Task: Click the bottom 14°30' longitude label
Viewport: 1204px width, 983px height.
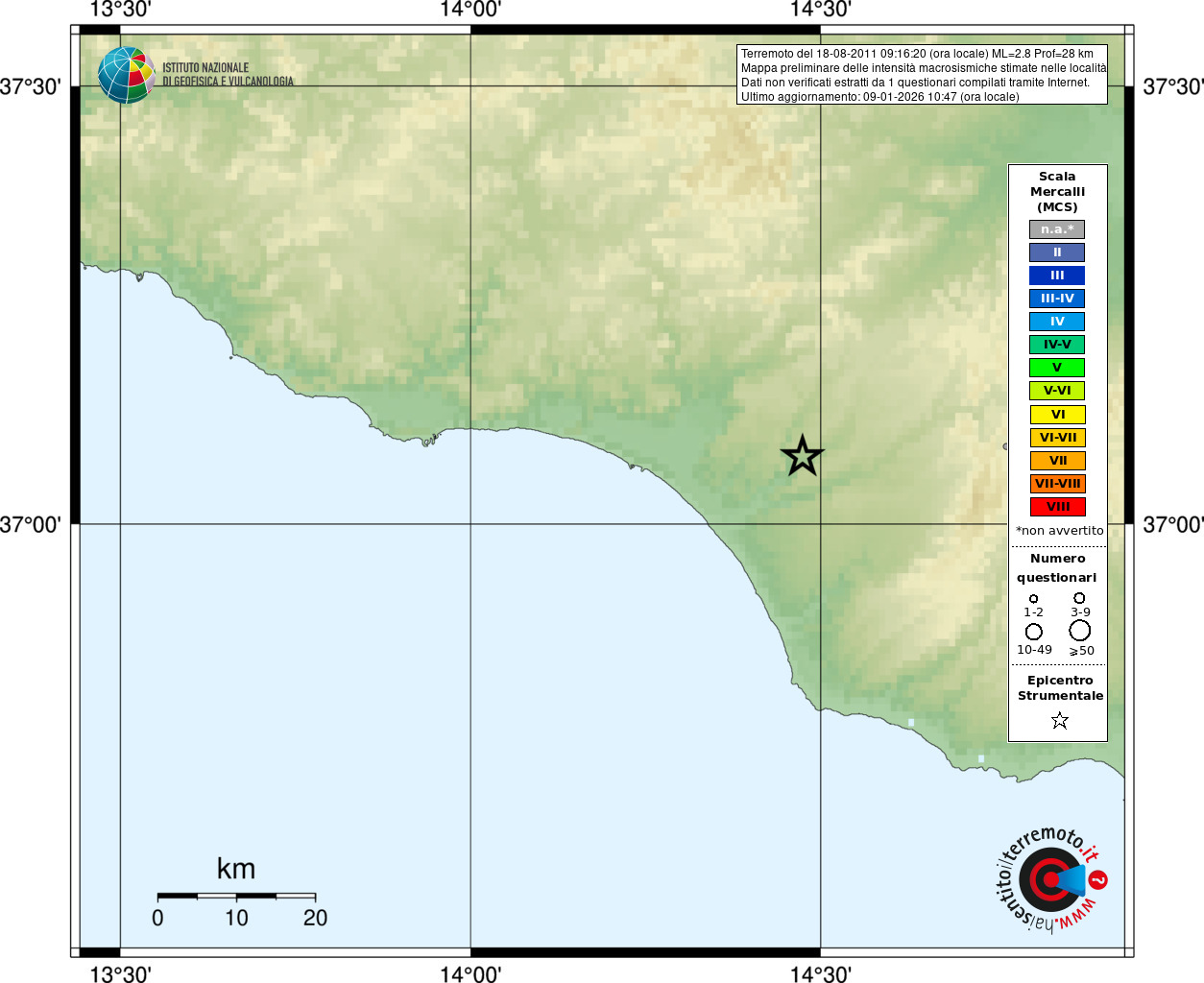Action: coord(821,973)
